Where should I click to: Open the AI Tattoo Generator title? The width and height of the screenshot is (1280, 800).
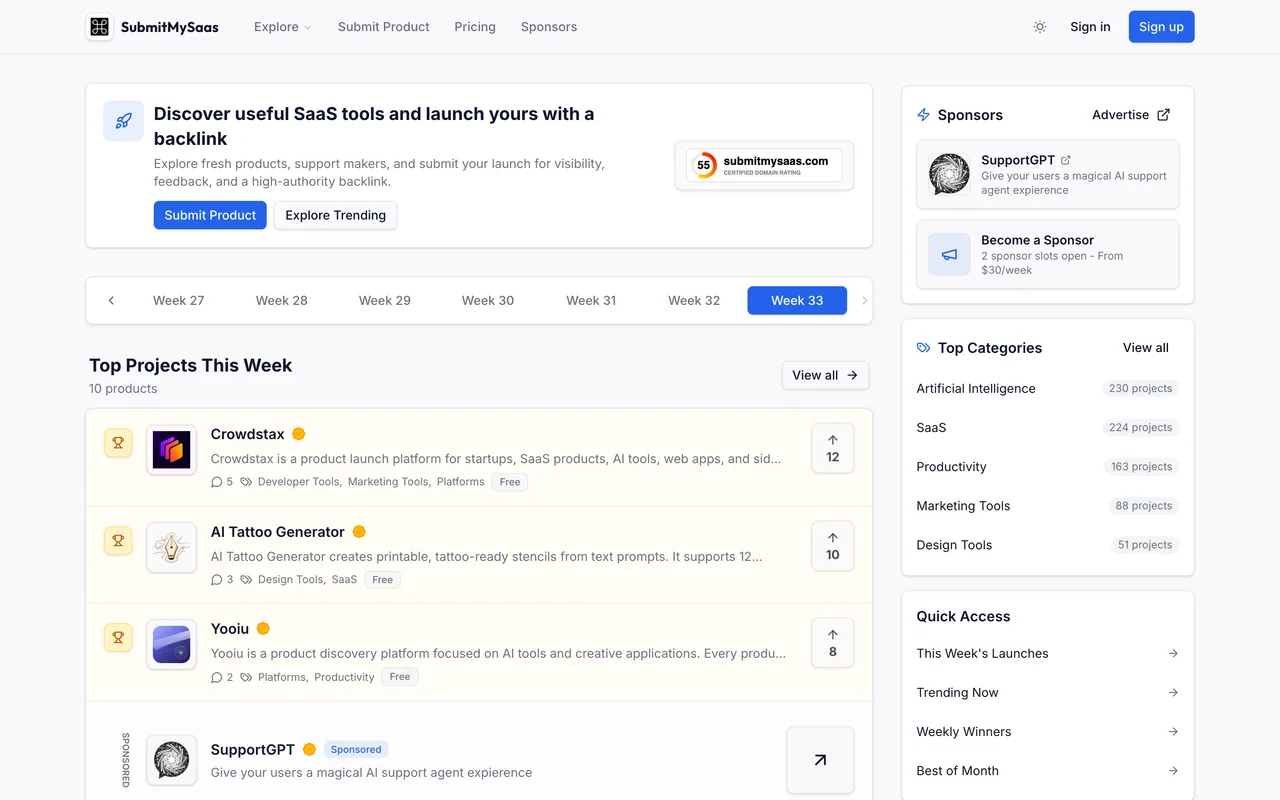278,532
